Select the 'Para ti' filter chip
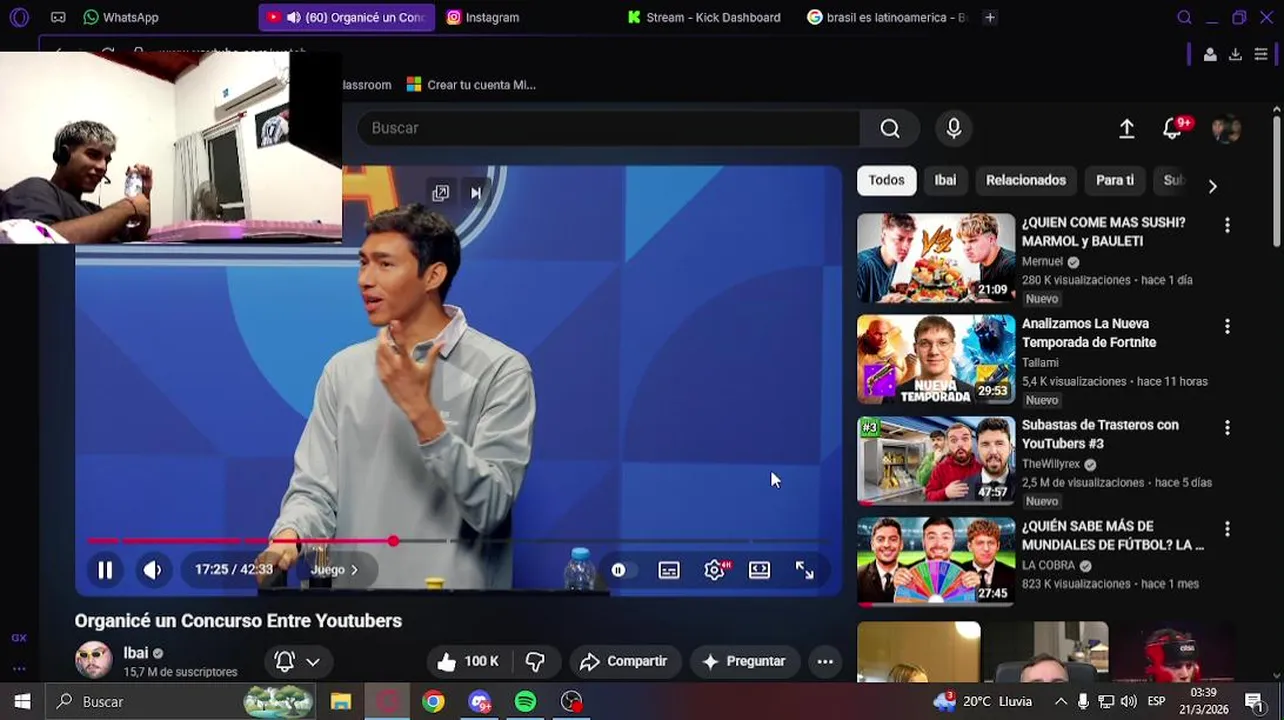Screen dimensions: 1284x720 coord(1115,180)
